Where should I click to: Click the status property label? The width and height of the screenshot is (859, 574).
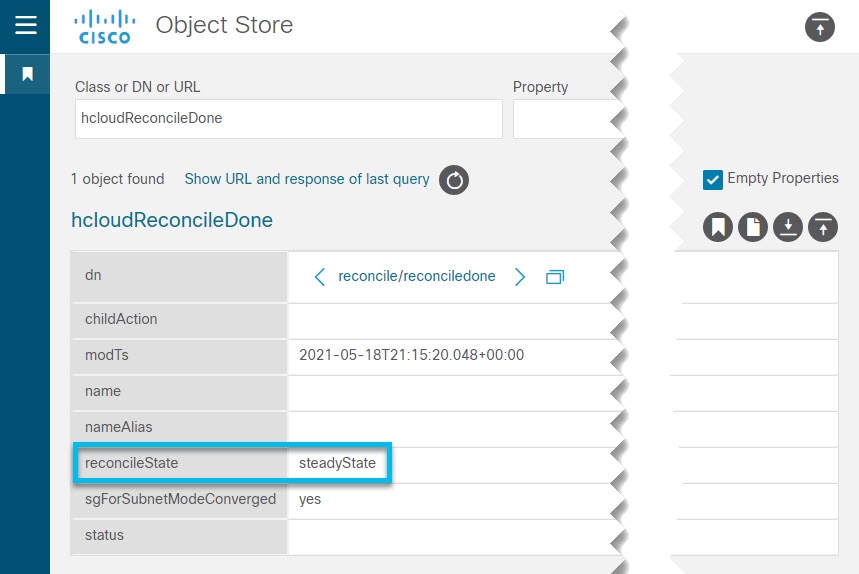[x=104, y=535]
